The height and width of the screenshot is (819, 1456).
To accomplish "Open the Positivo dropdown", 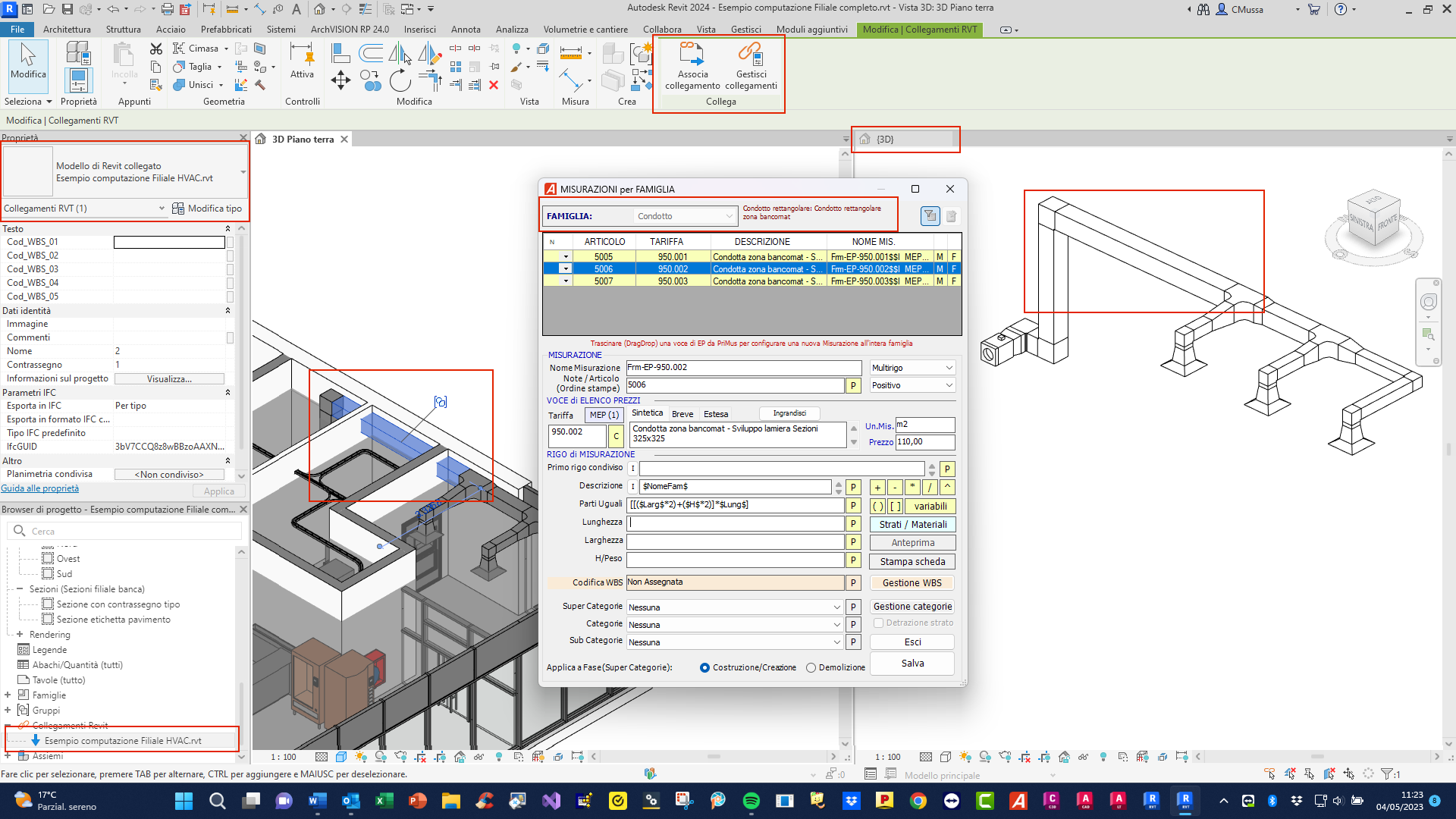I will 912,385.
